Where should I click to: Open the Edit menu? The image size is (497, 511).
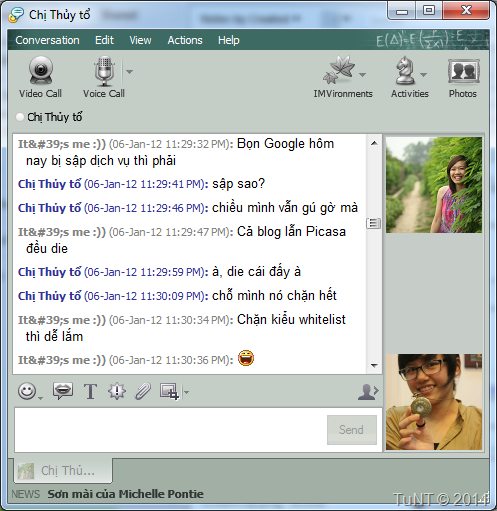[104, 40]
